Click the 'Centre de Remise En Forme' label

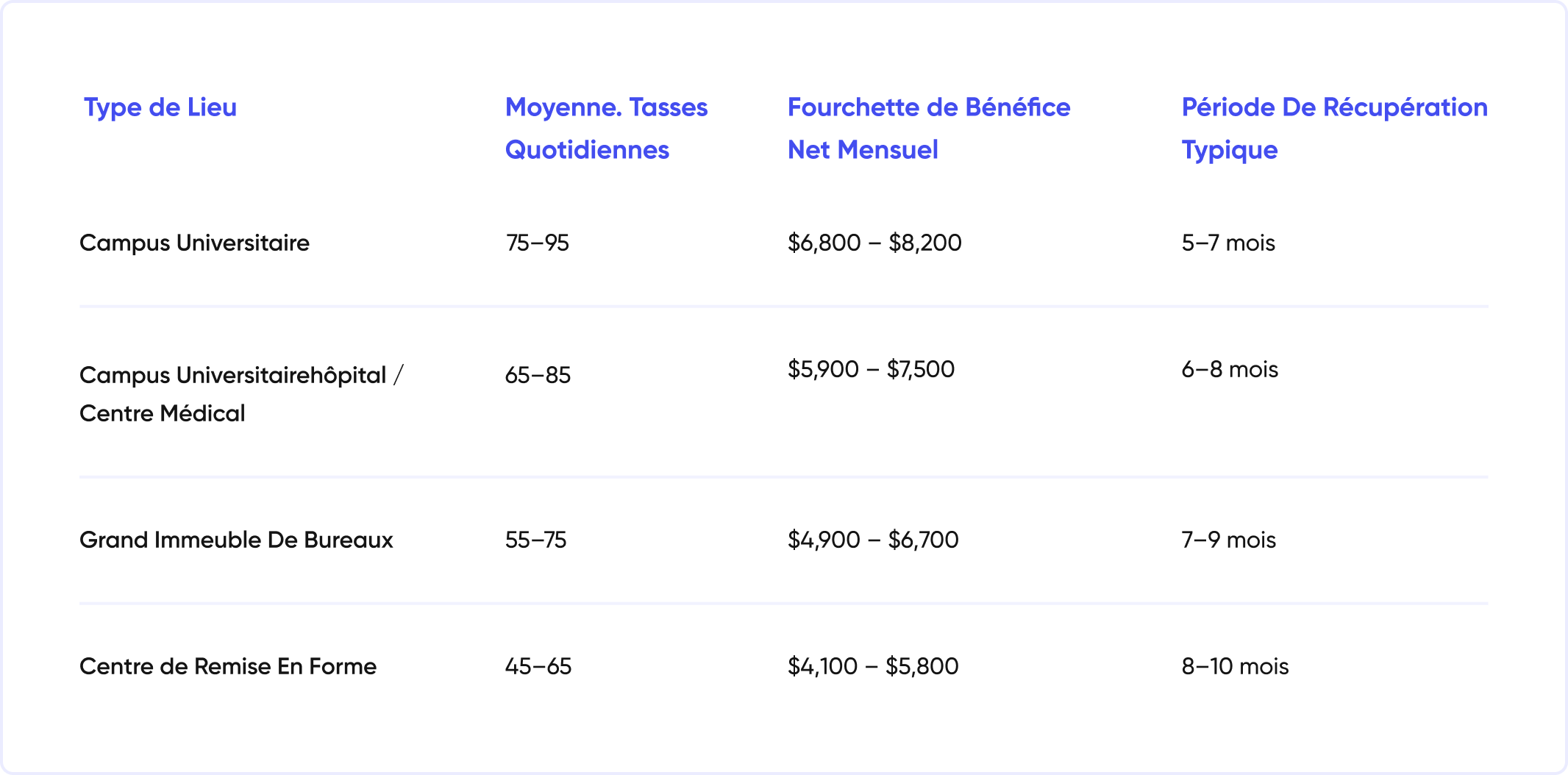[x=228, y=666]
